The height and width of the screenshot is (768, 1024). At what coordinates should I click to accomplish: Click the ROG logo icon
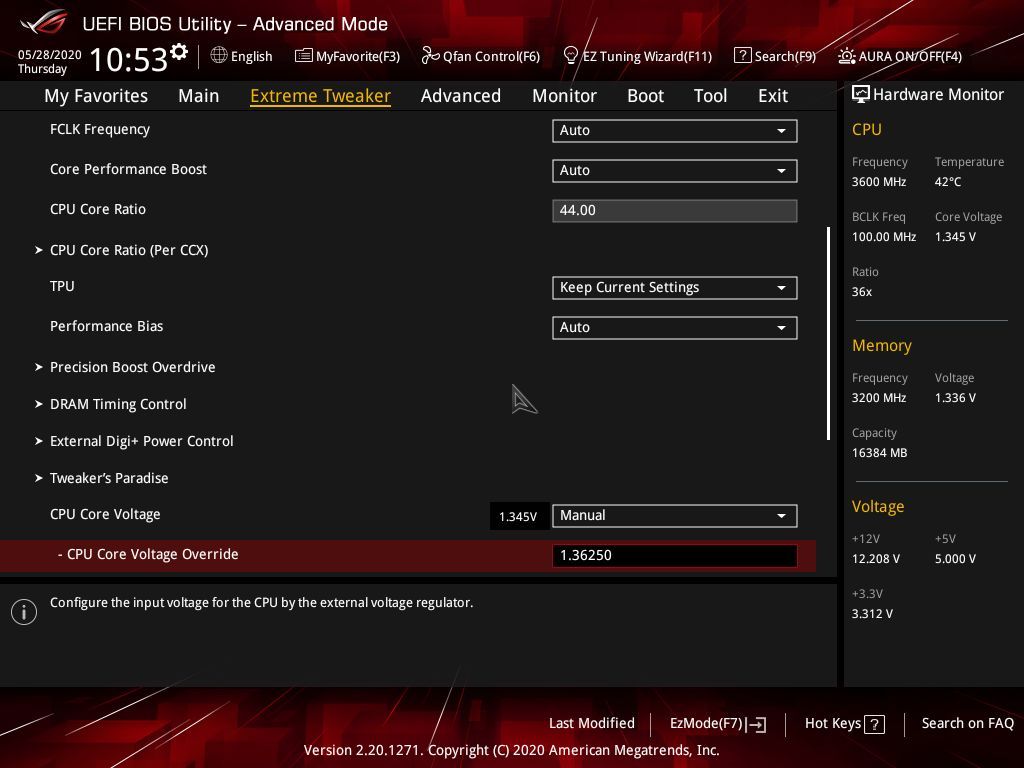44,23
